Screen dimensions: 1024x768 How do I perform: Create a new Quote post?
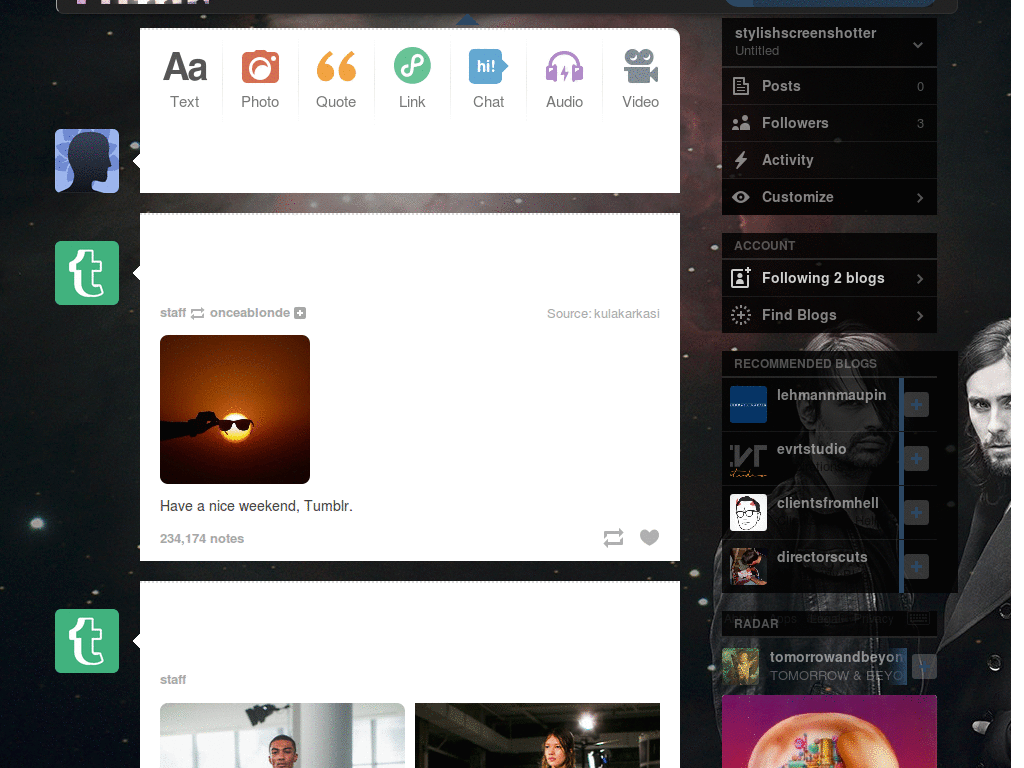336,79
